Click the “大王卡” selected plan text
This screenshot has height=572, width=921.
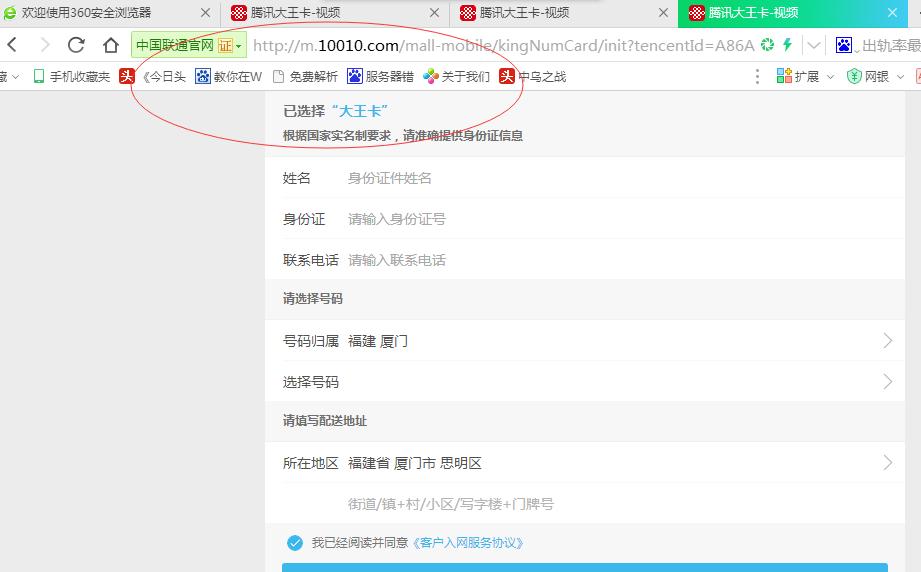[x=359, y=111]
